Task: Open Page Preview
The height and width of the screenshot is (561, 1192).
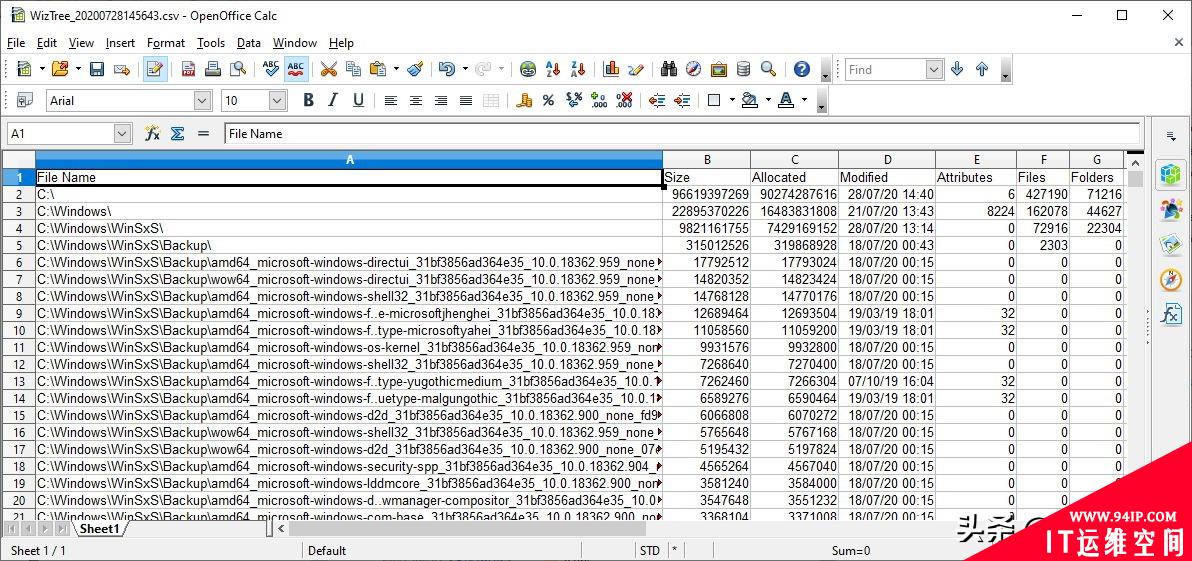Action: (238, 69)
